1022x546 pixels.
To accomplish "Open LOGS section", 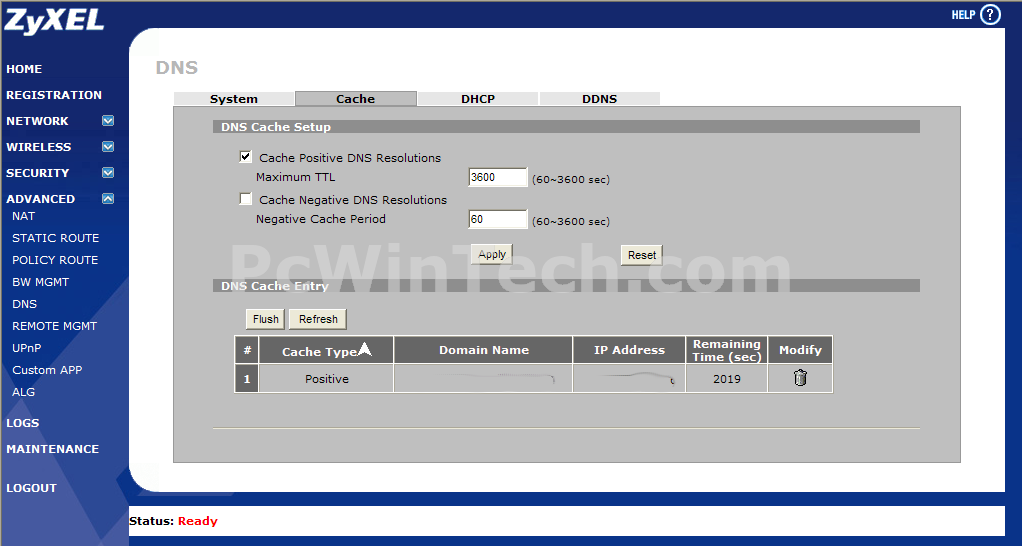I will tap(23, 423).
